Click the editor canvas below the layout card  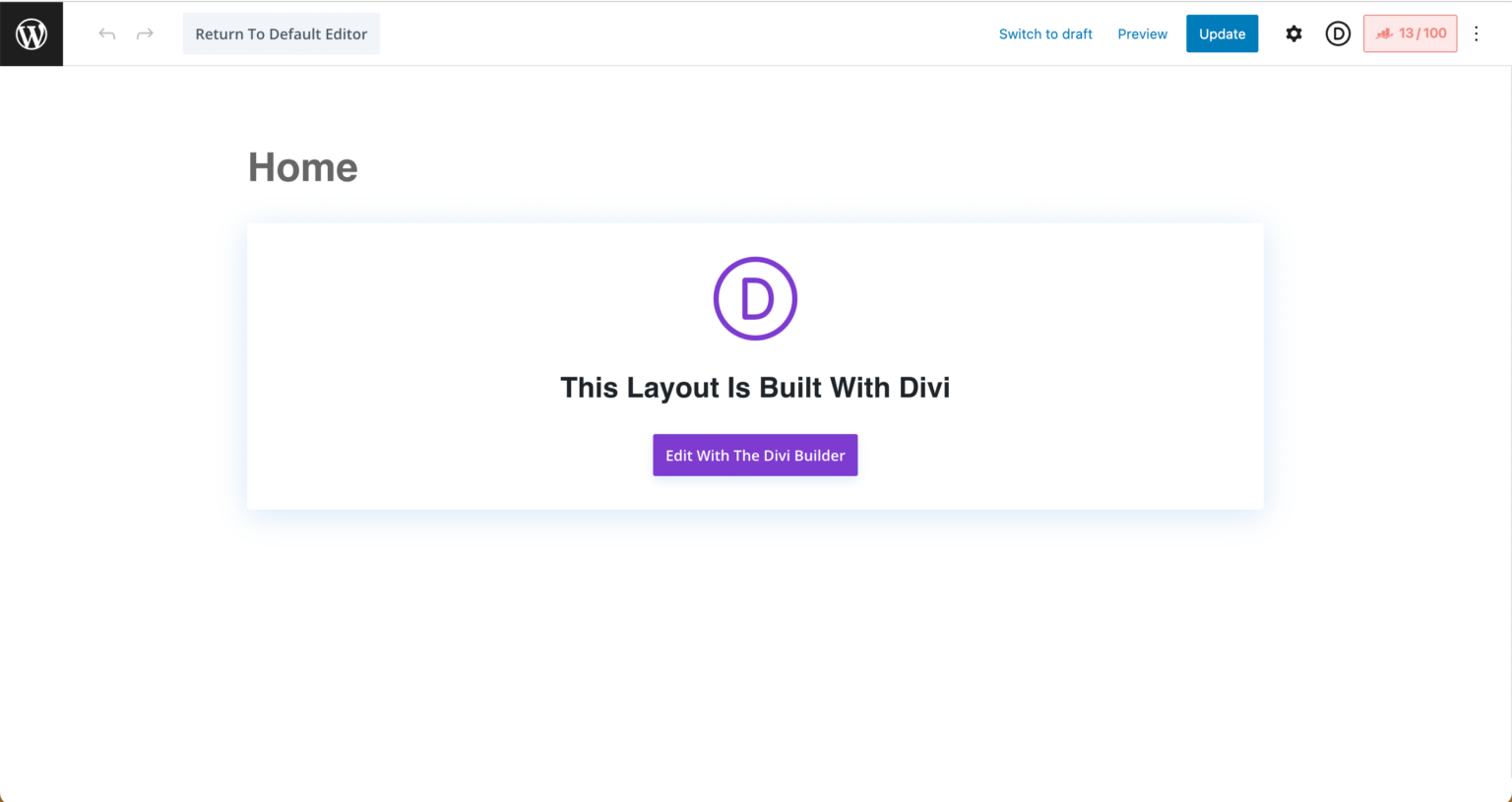(x=755, y=640)
